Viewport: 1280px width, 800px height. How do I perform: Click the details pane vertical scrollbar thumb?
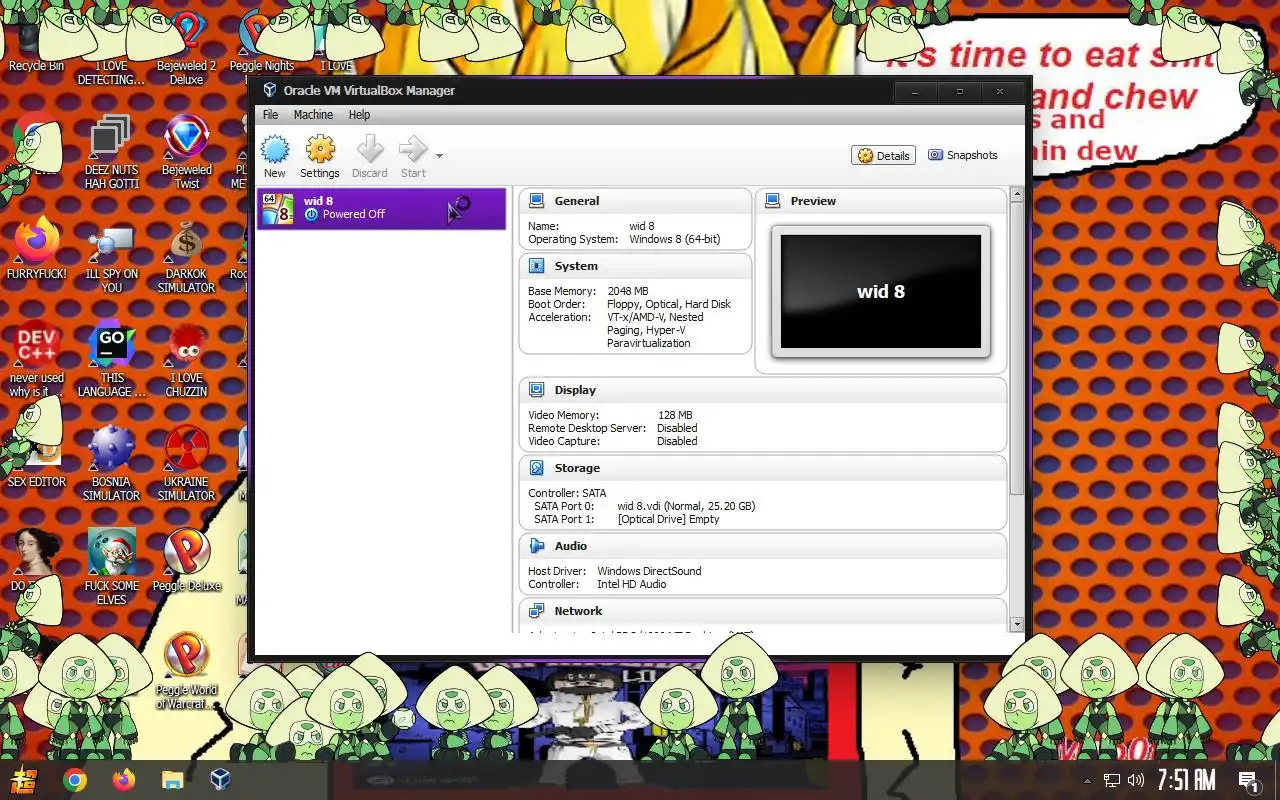coord(1017,348)
